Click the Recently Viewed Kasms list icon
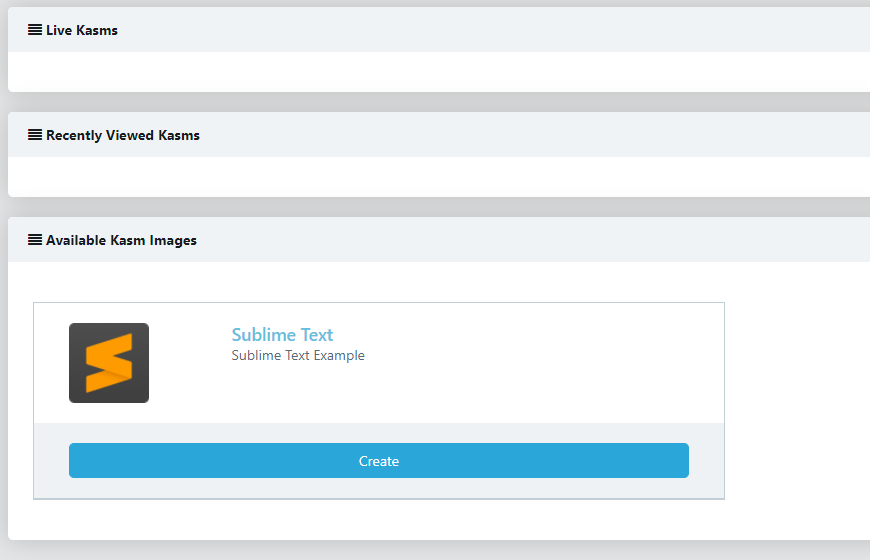 tap(35, 135)
